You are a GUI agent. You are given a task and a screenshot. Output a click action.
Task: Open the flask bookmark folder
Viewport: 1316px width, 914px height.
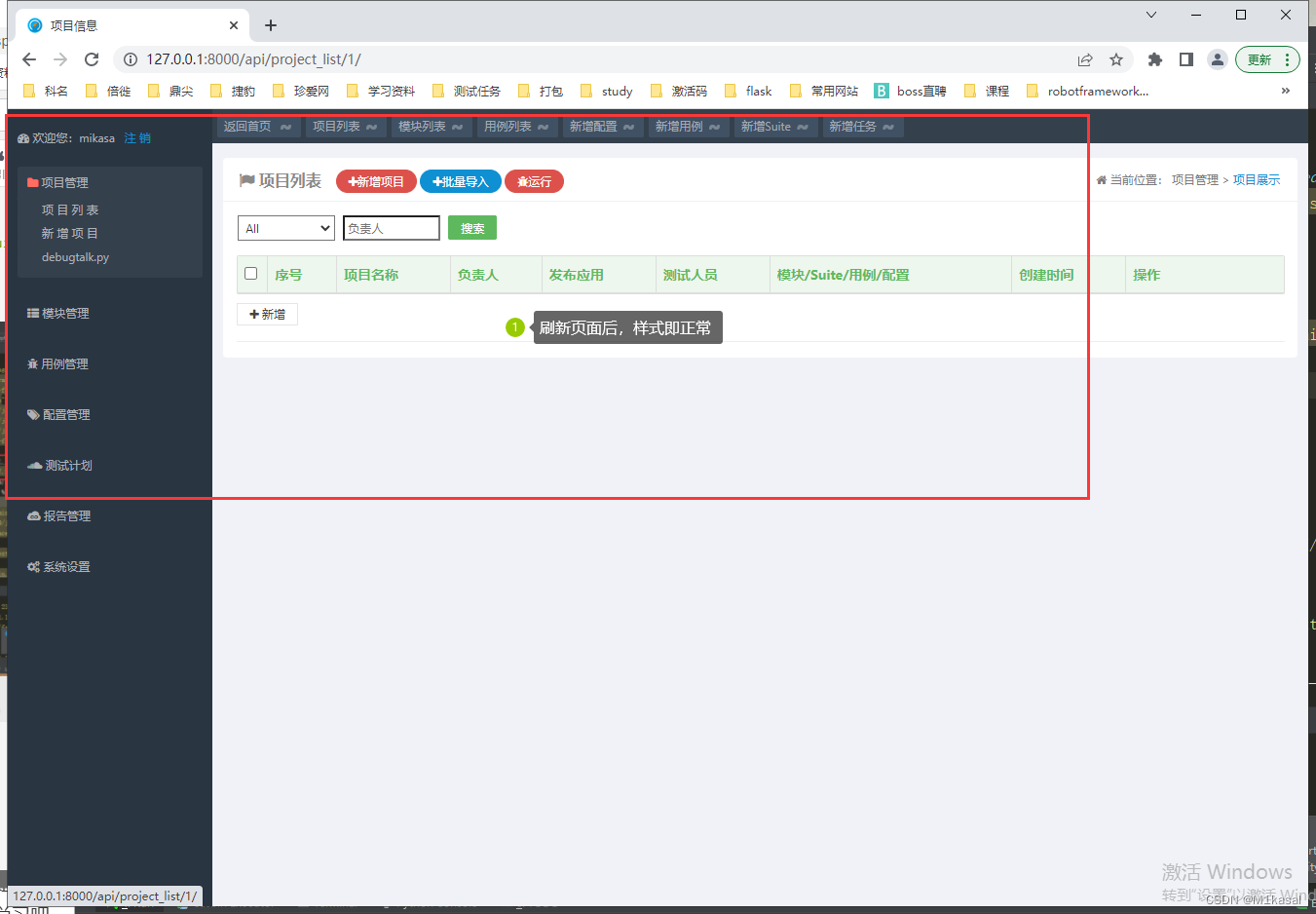pyautogui.click(x=748, y=91)
